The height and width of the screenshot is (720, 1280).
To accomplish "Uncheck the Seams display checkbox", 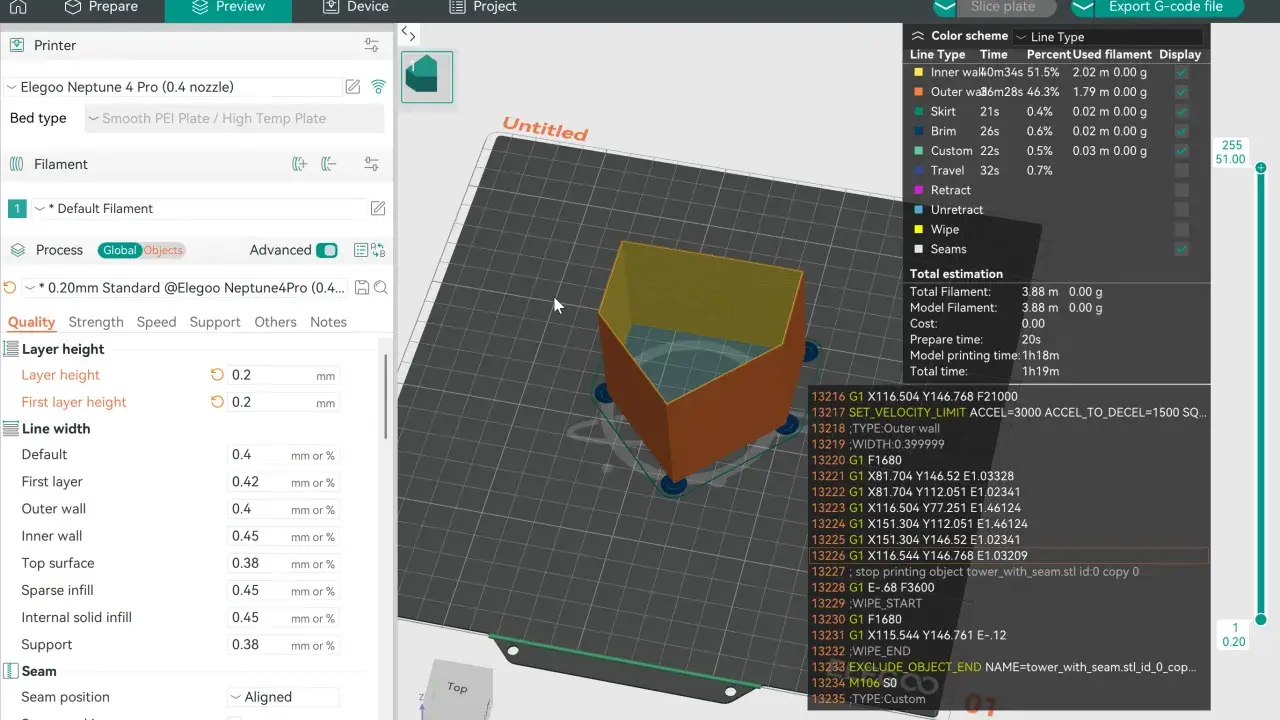I will point(1182,249).
